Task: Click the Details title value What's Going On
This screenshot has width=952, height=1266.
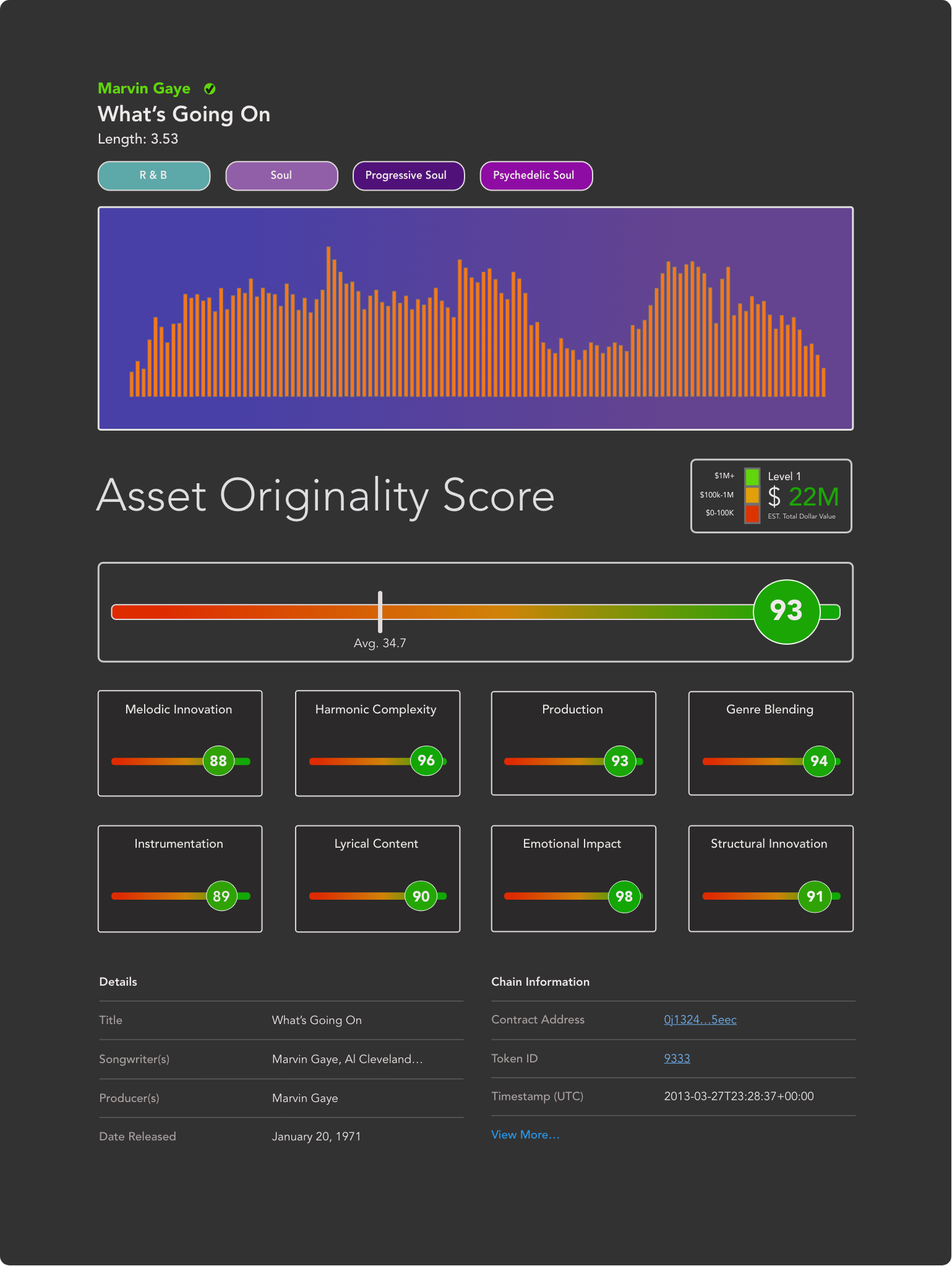Action: pos(317,1020)
